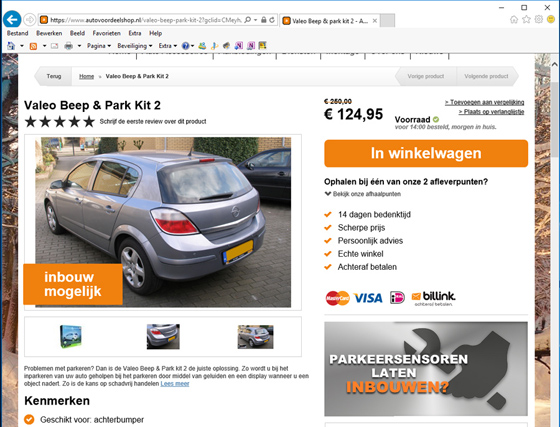
Task: Refresh the page with reload icon
Action: tap(272, 20)
